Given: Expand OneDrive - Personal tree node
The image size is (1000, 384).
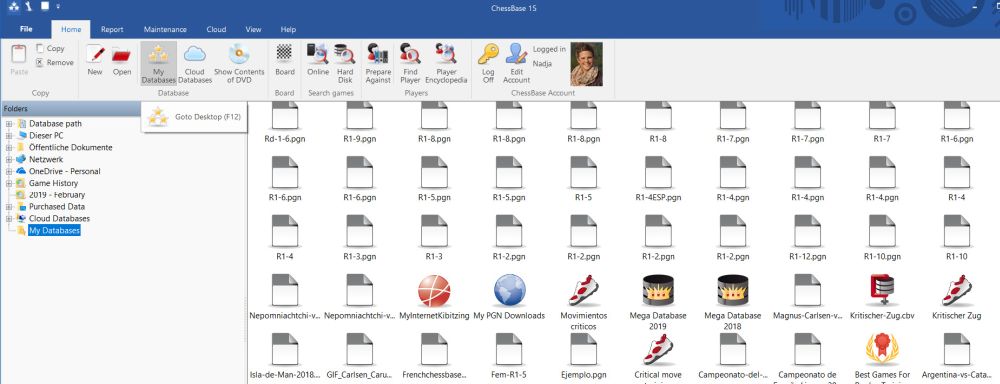Looking at the screenshot, I should point(9,171).
